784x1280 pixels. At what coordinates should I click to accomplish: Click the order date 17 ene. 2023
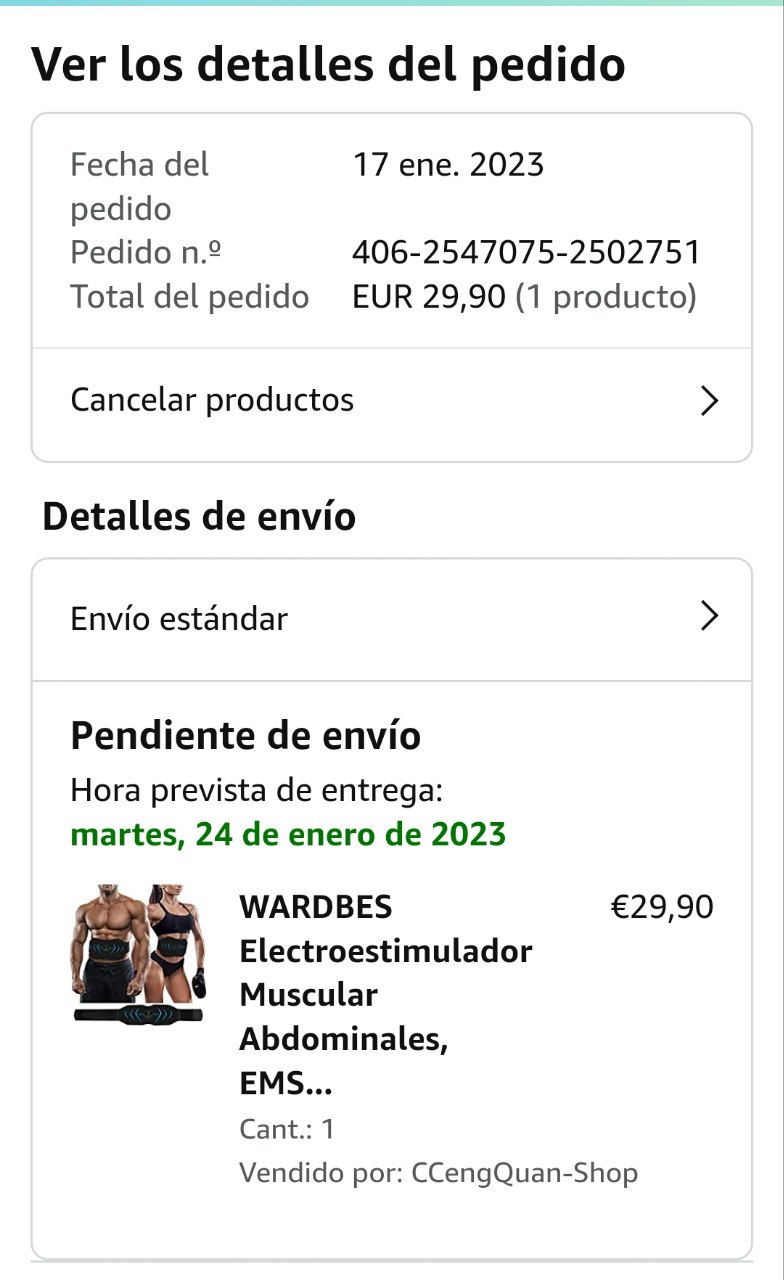point(448,165)
